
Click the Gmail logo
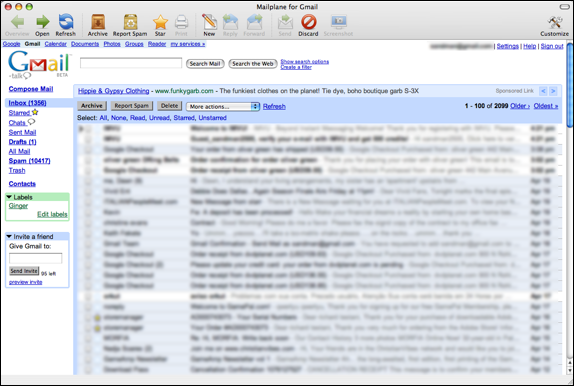(38, 64)
